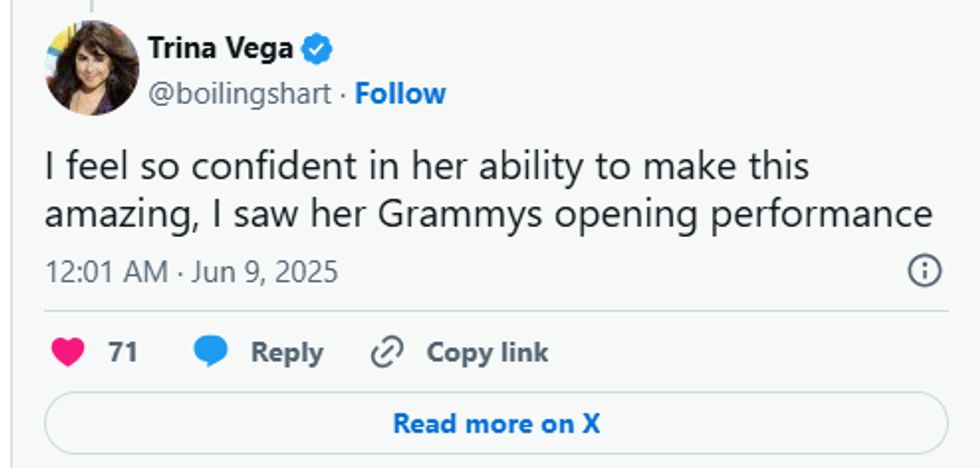Click the Copy link text label
Viewport: 980px width, 468px height.
coord(487,352)
